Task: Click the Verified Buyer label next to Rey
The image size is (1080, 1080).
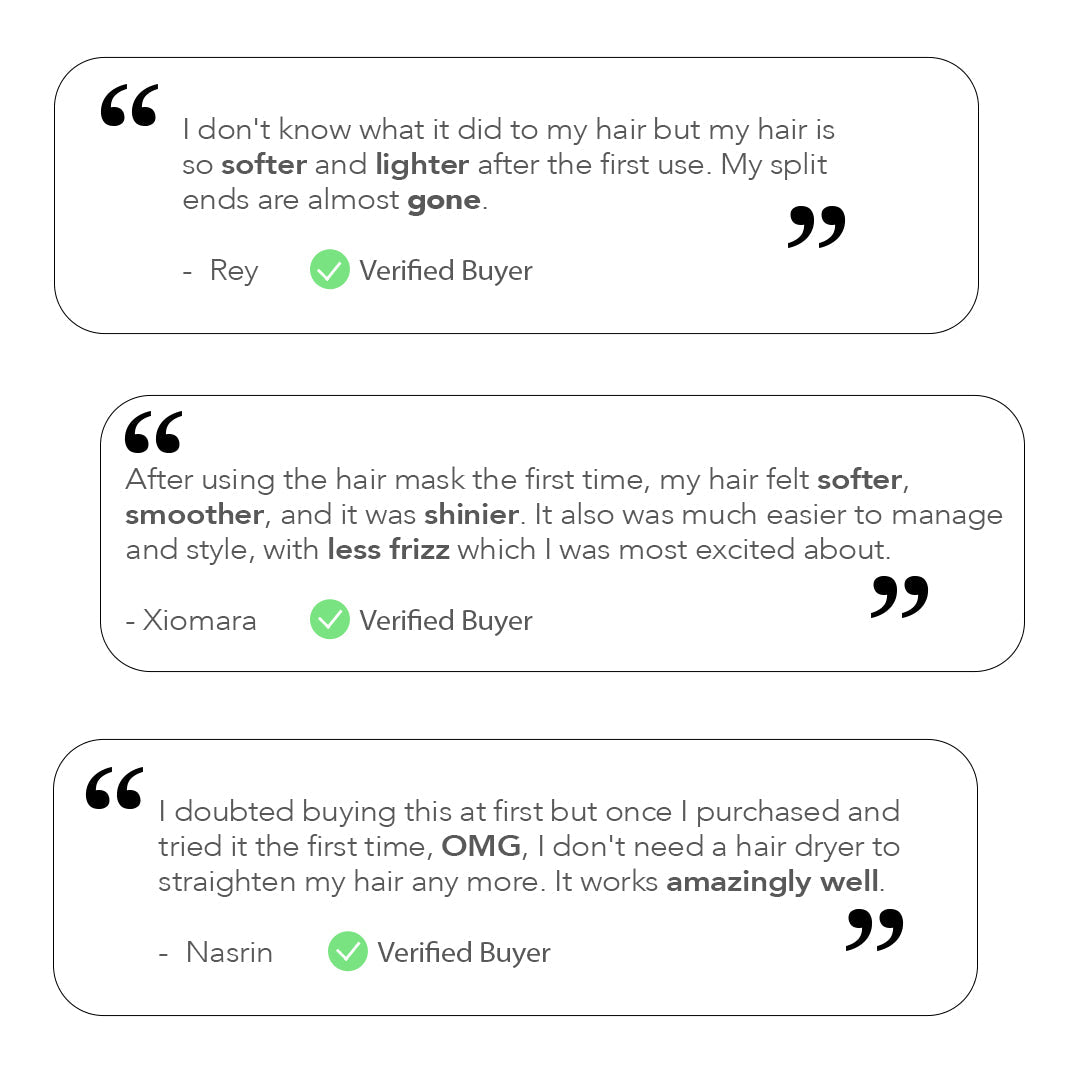Action: [x=446, y=270]
